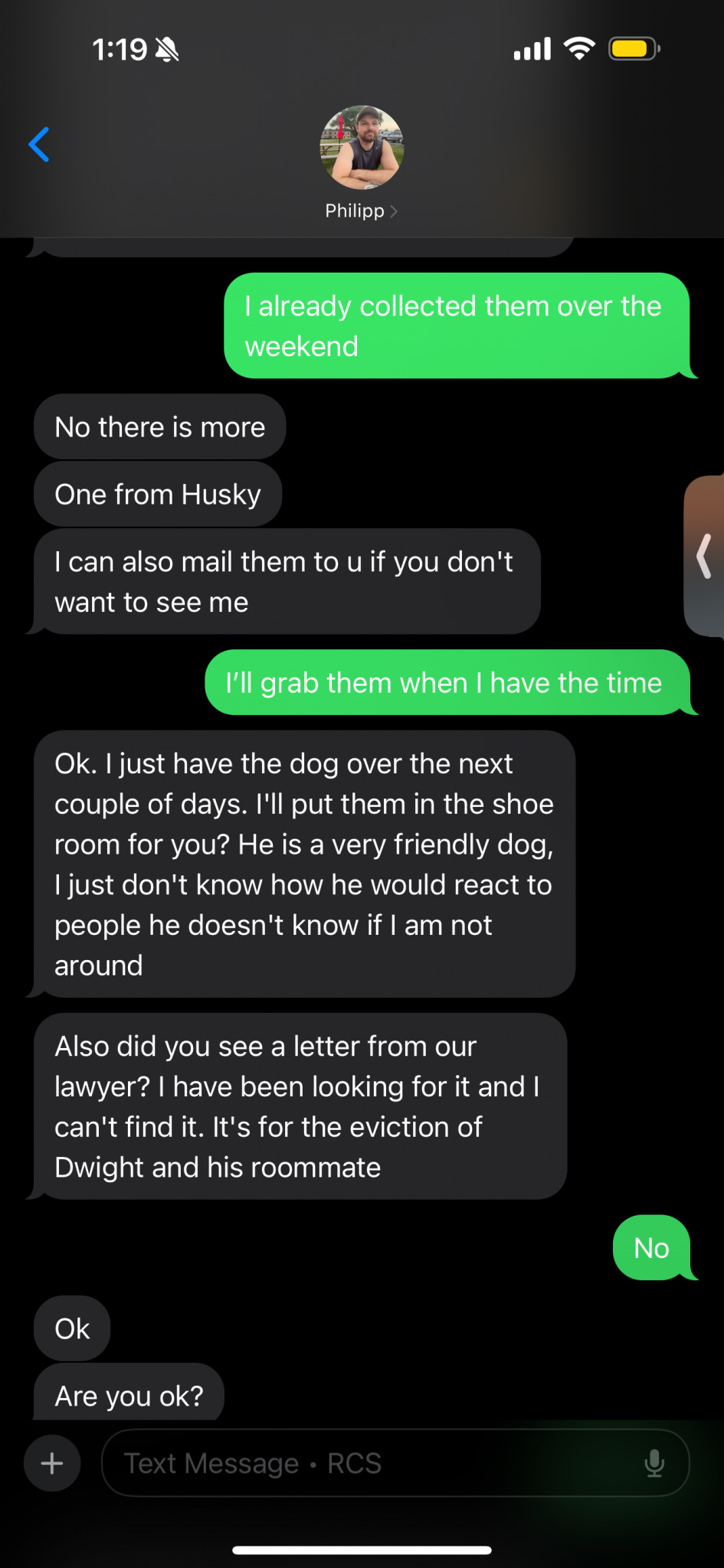Open the side tab arrow handle
This screenshot has width=724, height=1568.
704,556
